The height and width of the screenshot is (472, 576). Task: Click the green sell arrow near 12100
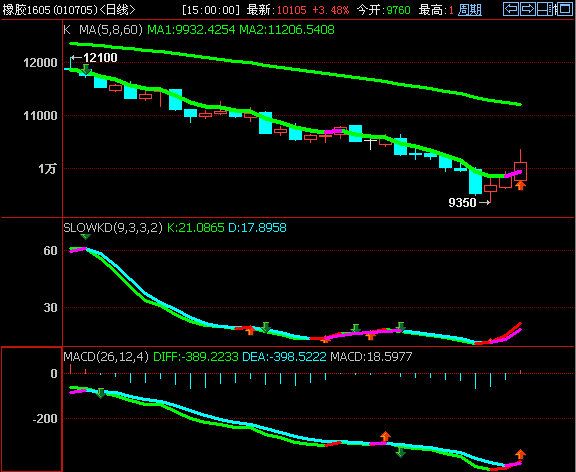tap(86, 69)
